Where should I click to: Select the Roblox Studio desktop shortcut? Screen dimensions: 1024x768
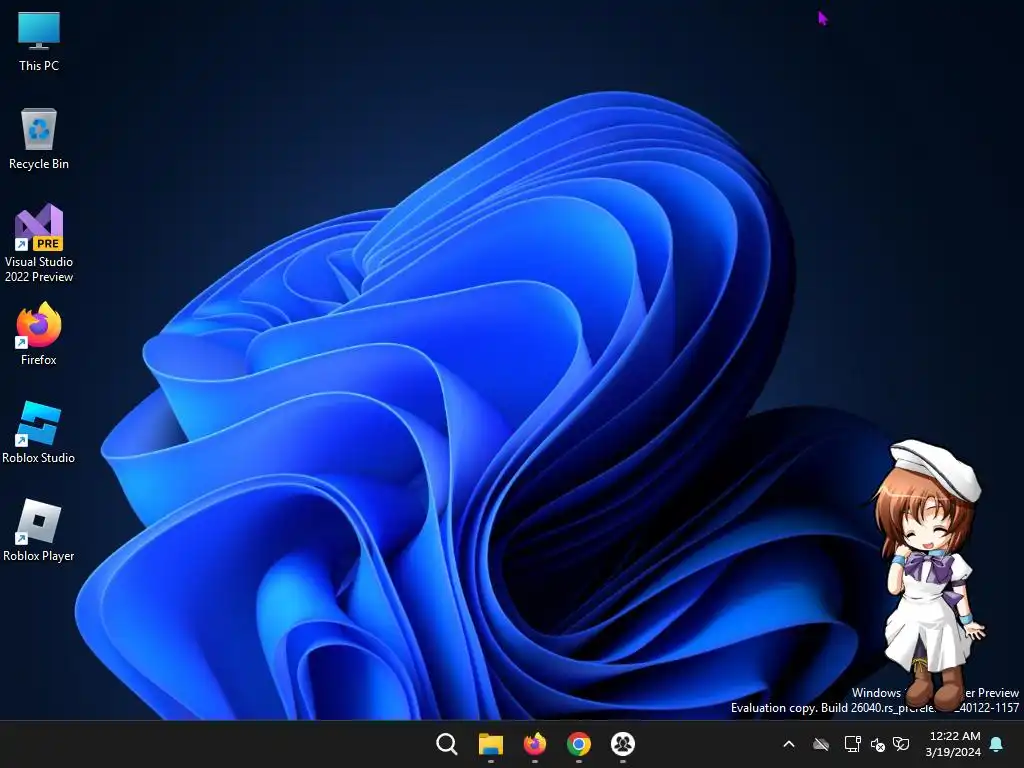point(39,432)
